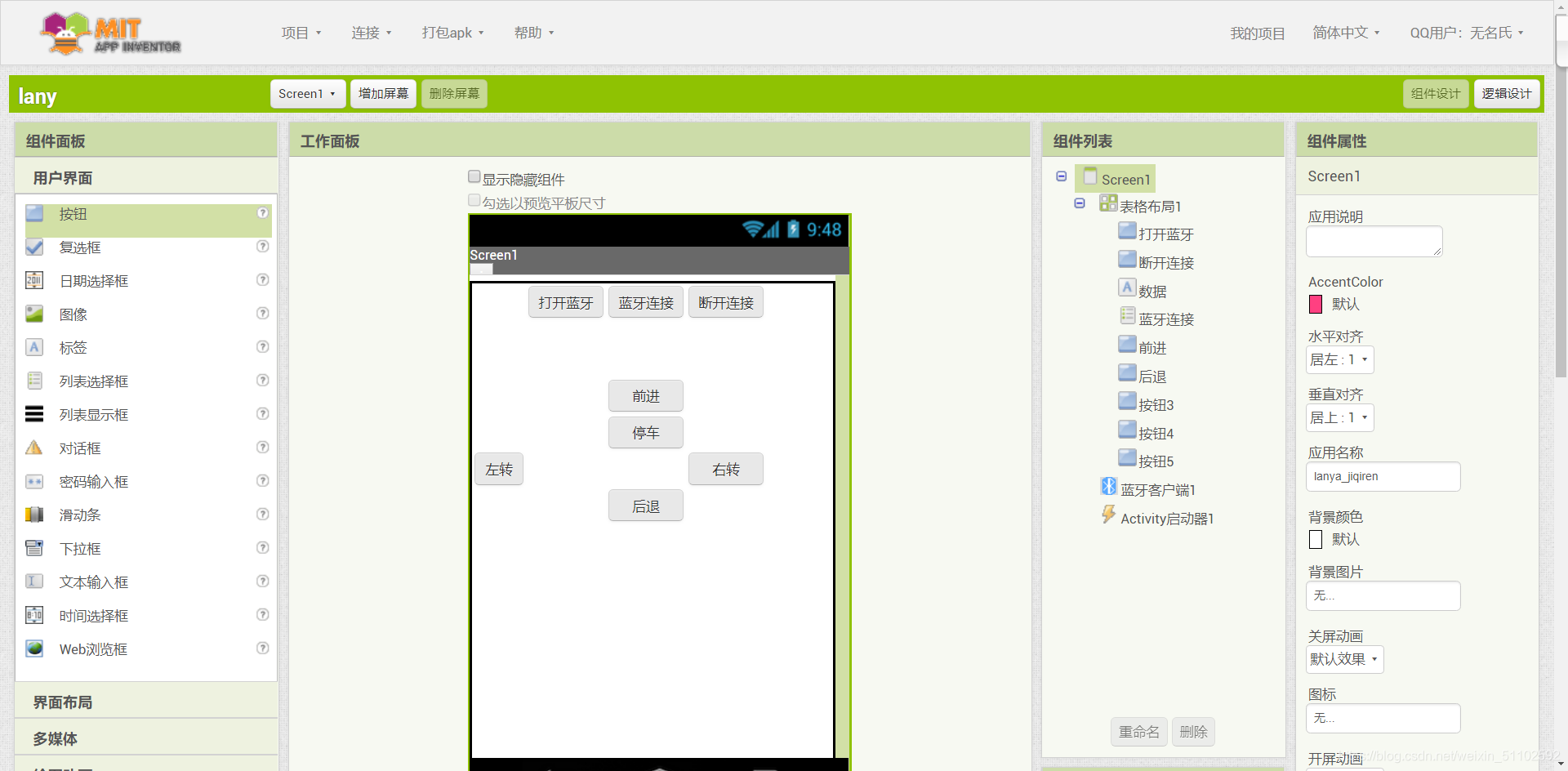Click 左转 button in phone preview
Screen dimensions: 1568x771
[x=499, y=470]
